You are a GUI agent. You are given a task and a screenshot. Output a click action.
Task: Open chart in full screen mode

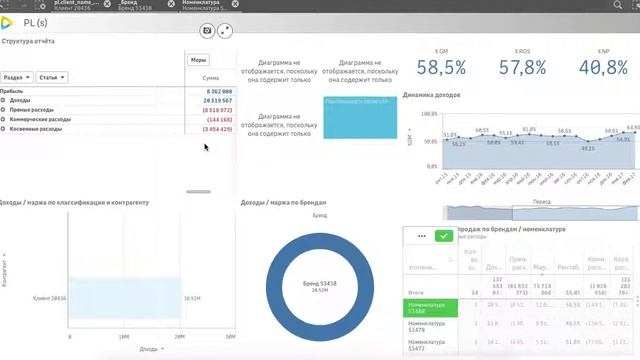pyautogui.click(x=225, y=31)
